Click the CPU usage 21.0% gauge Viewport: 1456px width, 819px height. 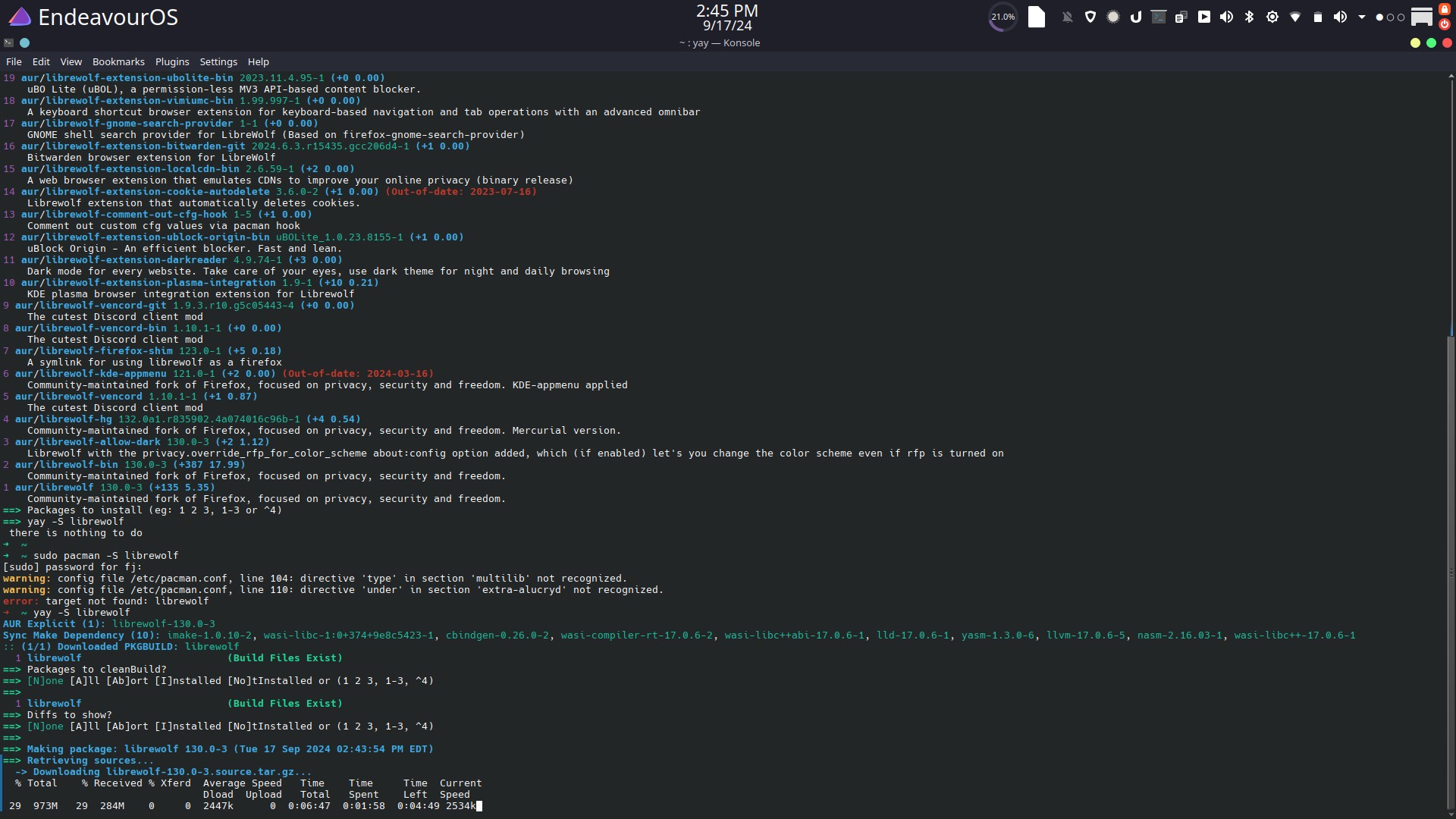coord(1003,17)
